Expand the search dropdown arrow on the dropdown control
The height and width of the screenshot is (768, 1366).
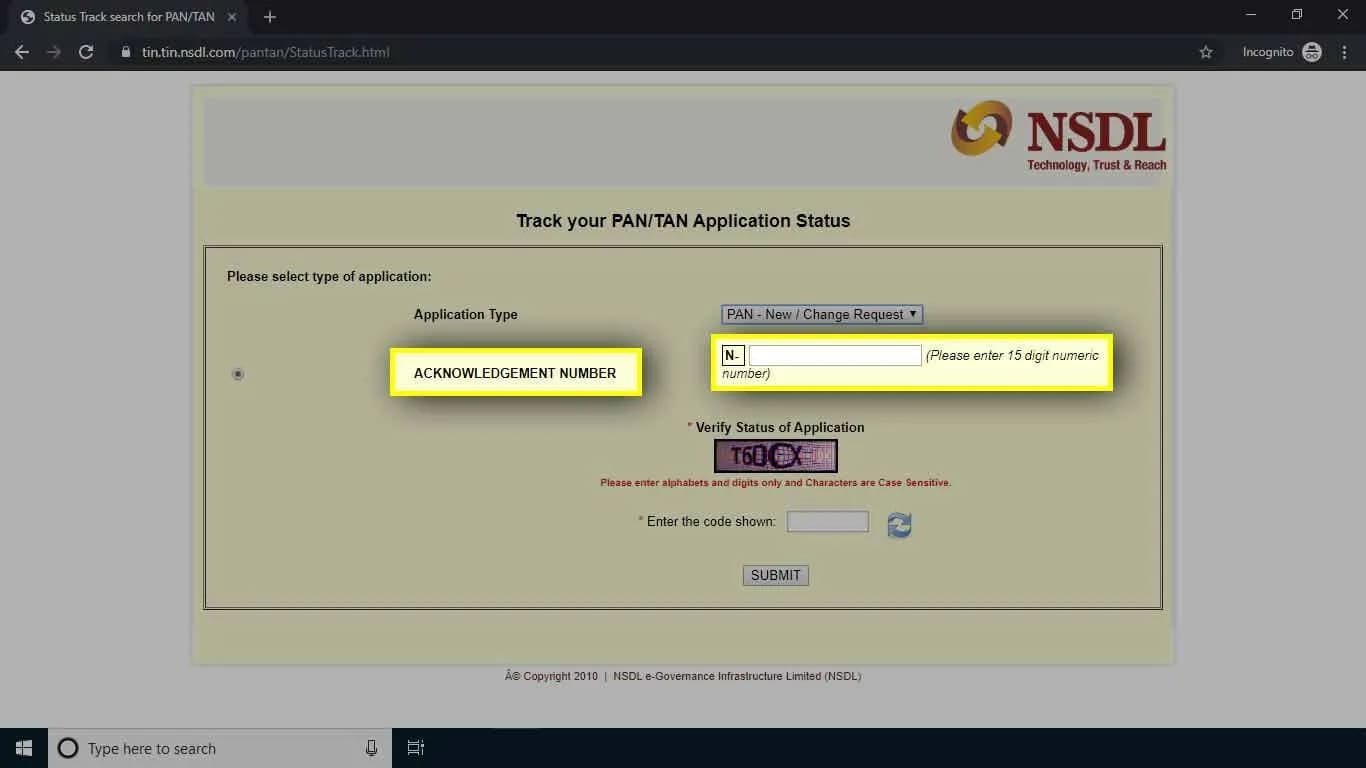pyautogui.click(x=911, y=314)
